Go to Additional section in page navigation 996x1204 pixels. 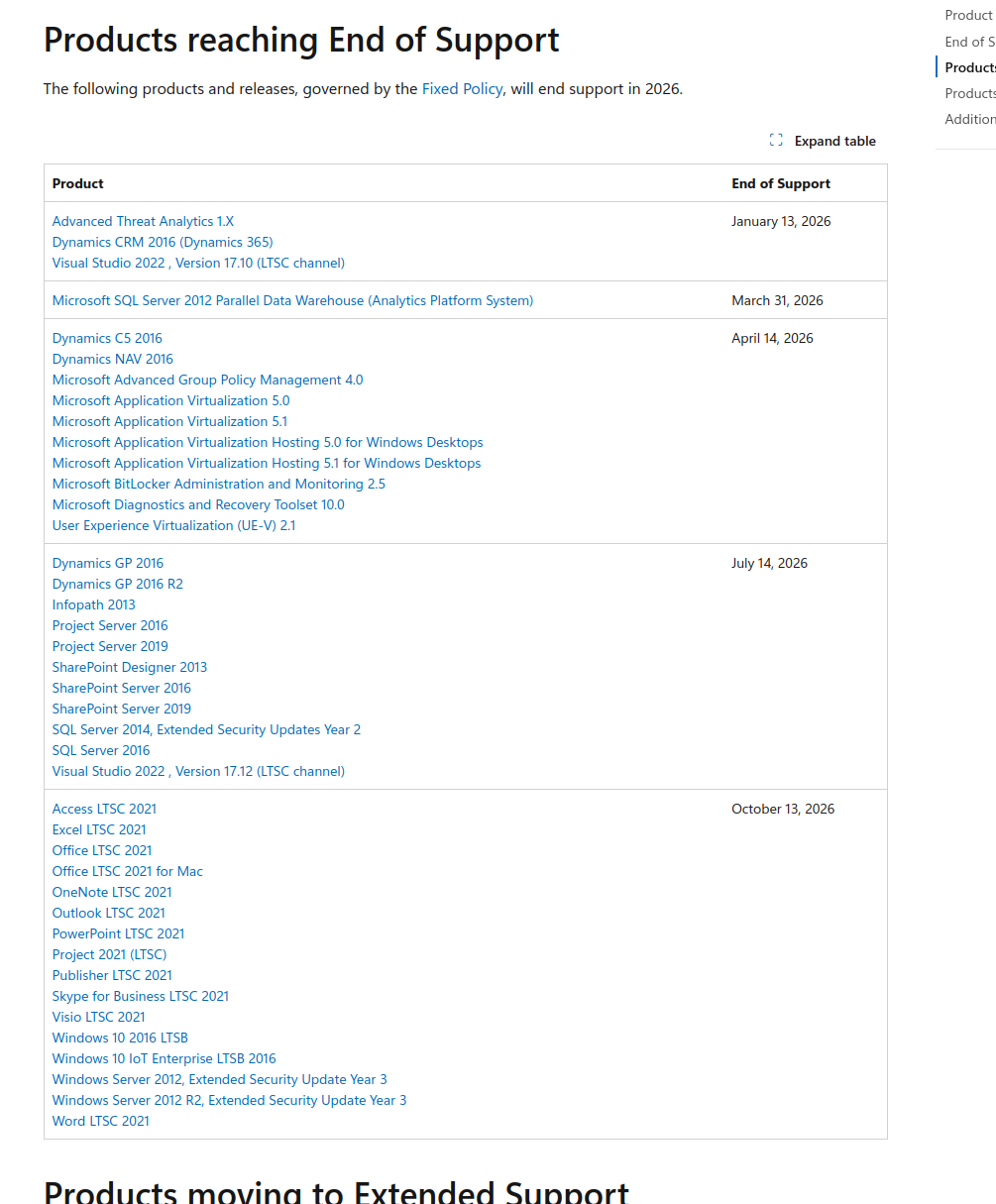[969, 119]
